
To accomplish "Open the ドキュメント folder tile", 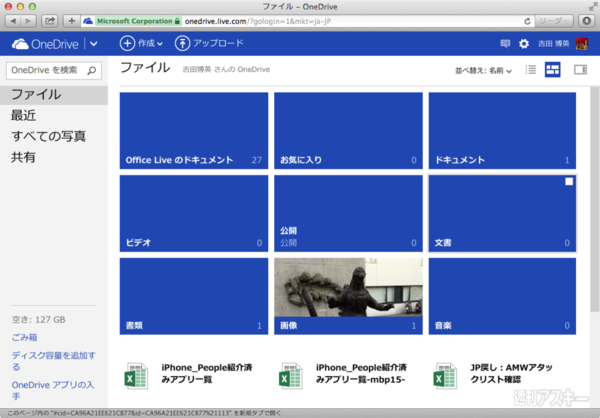I will 502,131.
